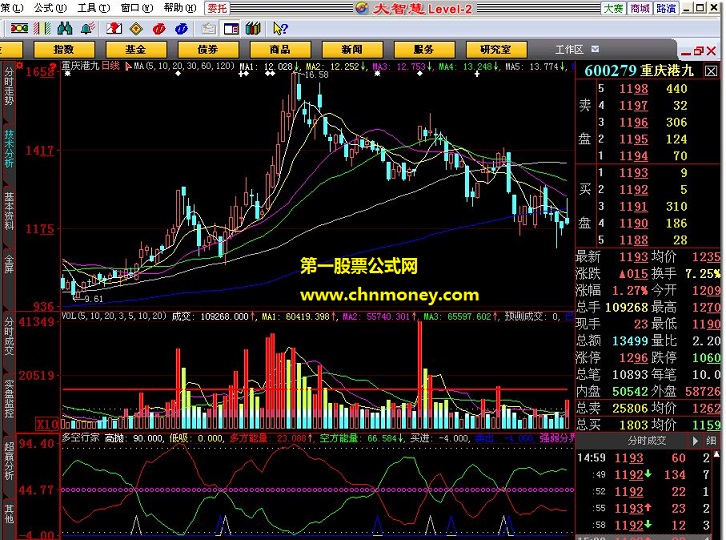The image size is (726, 540).
Task: Open the 帮助(H) menu
Action: (x=180, y=8)
